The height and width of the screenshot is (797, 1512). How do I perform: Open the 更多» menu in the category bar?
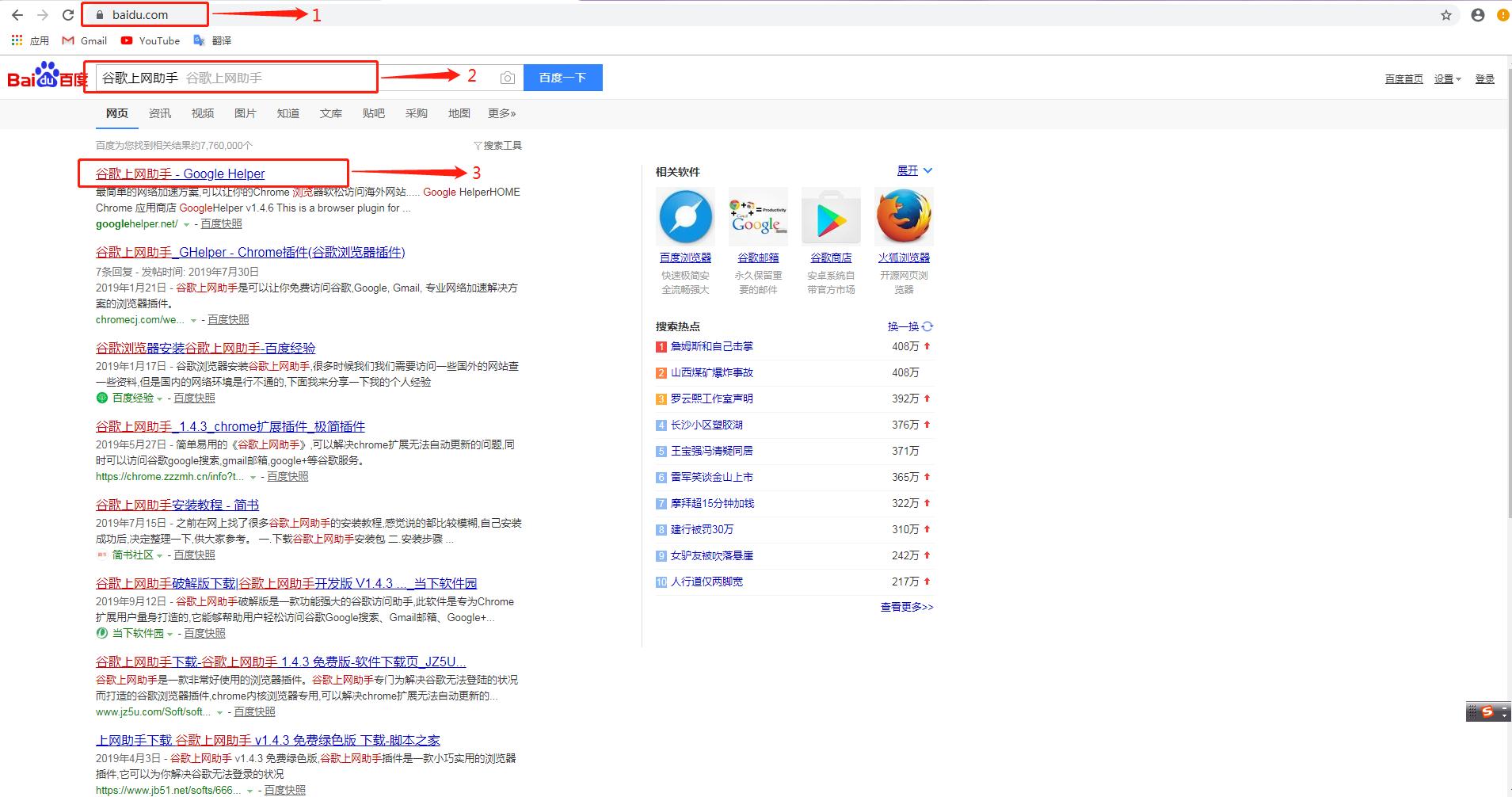click(501, 113)
